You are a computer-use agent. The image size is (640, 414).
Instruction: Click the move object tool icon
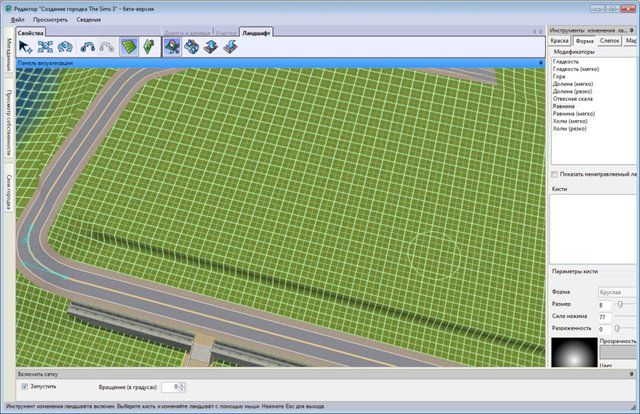click(45, 46)
